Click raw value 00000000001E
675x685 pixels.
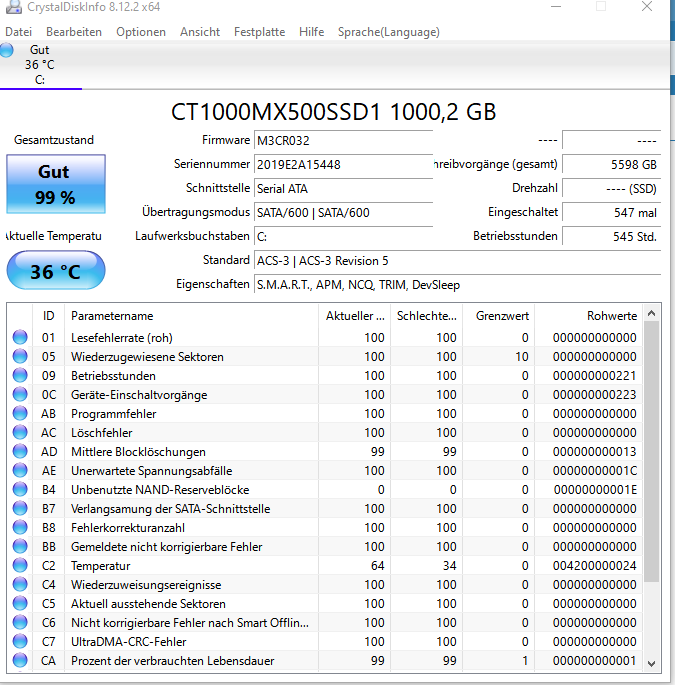(x=595, y=490)
